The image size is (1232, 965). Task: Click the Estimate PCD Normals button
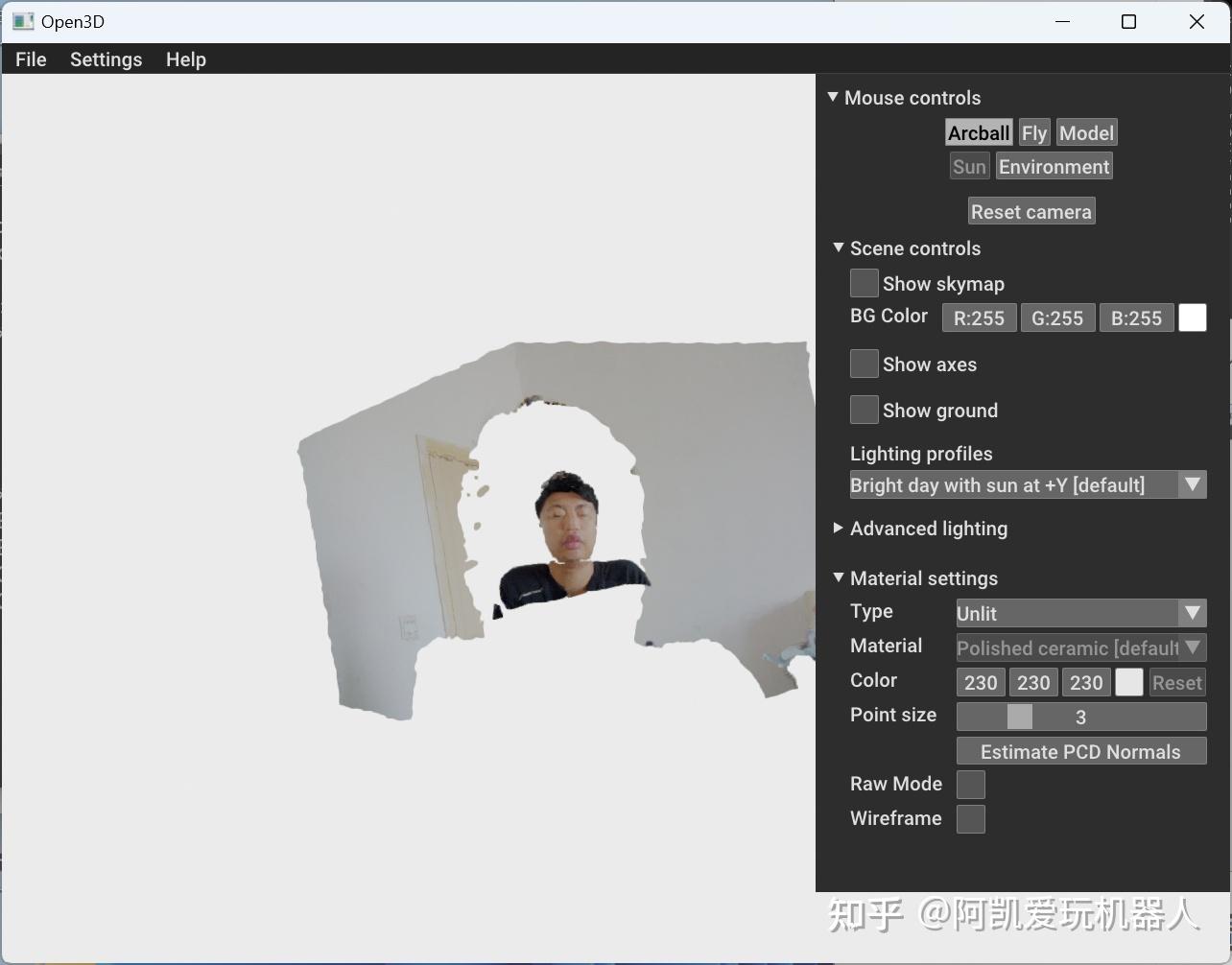tap(1080, 751)
